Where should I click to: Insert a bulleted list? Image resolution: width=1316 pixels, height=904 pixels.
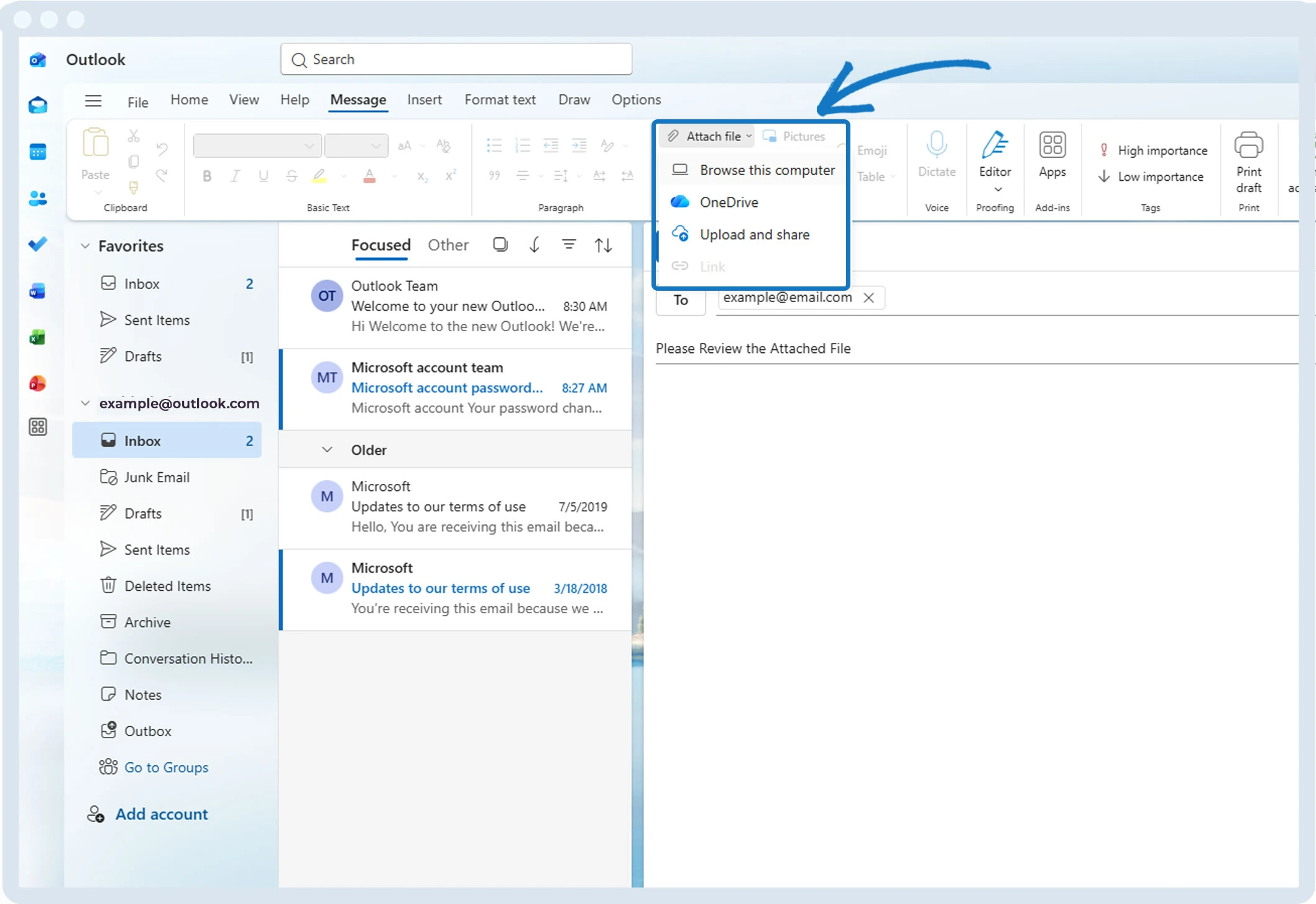tap(494, 145)
